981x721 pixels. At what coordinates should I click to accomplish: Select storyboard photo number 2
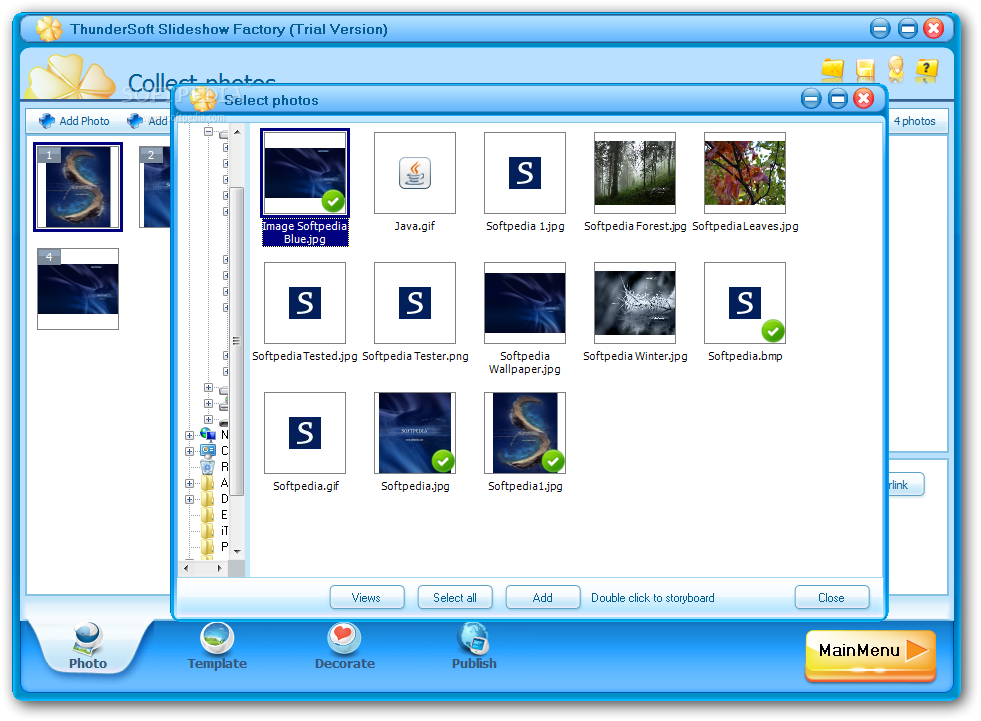point(155,187)
